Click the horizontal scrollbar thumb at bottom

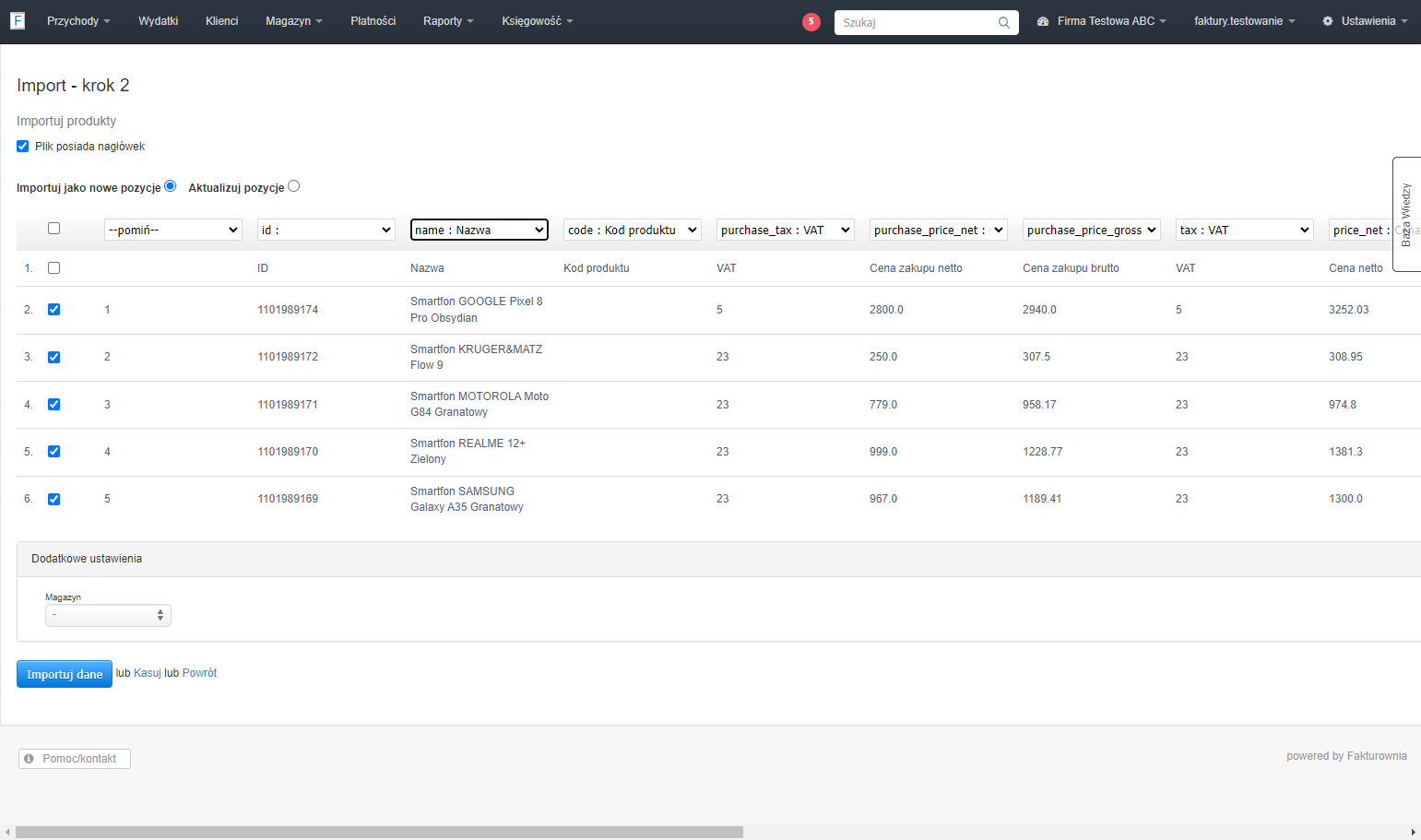379,833
